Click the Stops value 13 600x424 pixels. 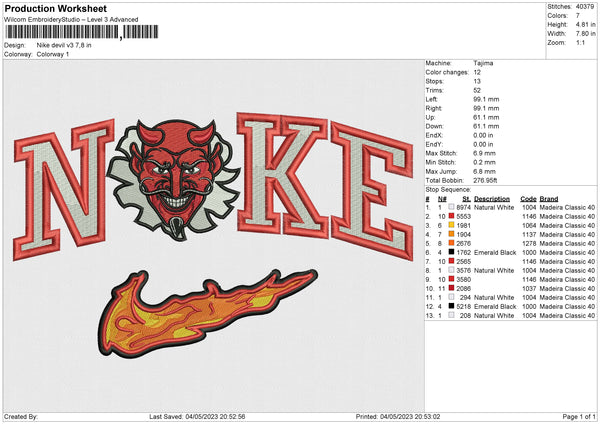(x=477, y=81)
